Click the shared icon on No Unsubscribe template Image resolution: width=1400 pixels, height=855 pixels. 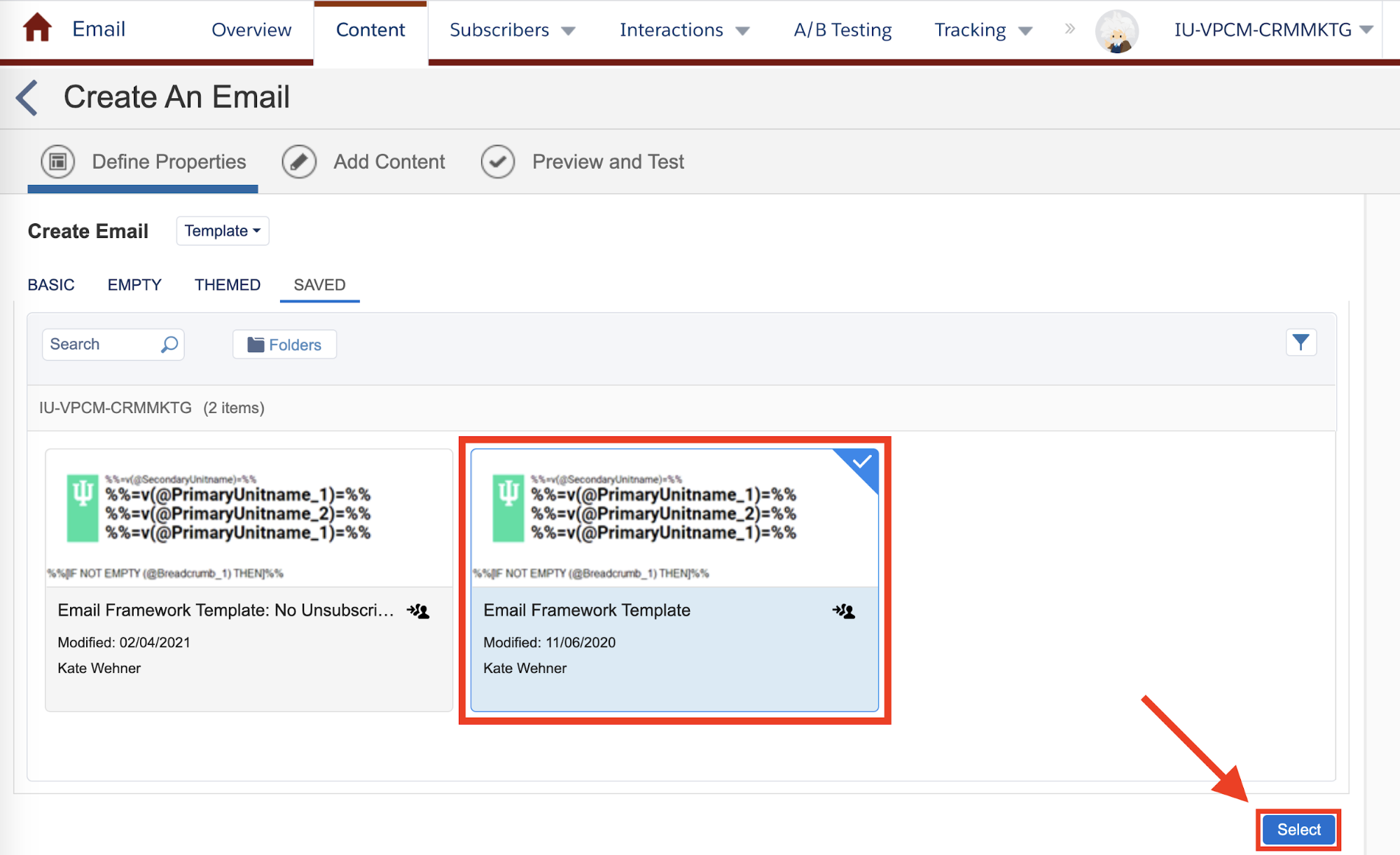tap(418, 611)
